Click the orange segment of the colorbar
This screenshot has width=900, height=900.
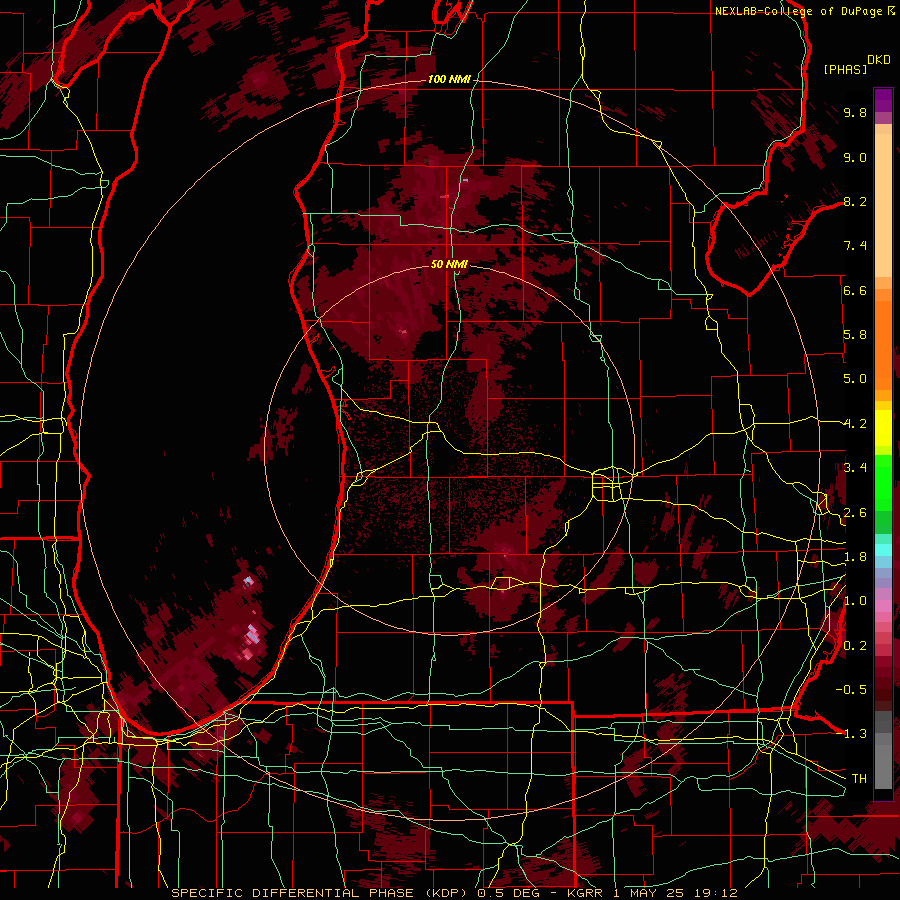pos(883,339)
